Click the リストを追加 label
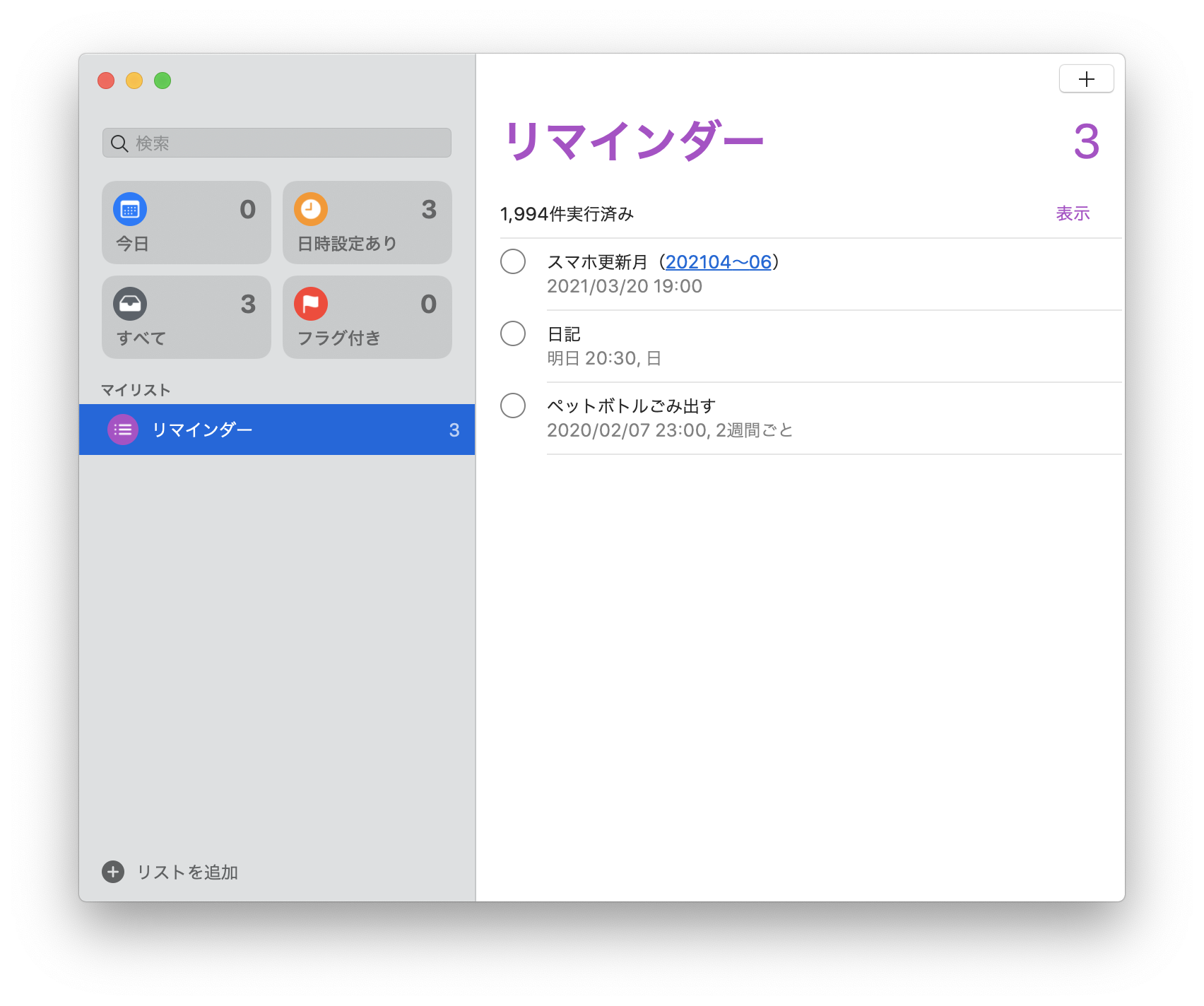The height and width of the screenshot is (1006, 1204). (187, 872)
